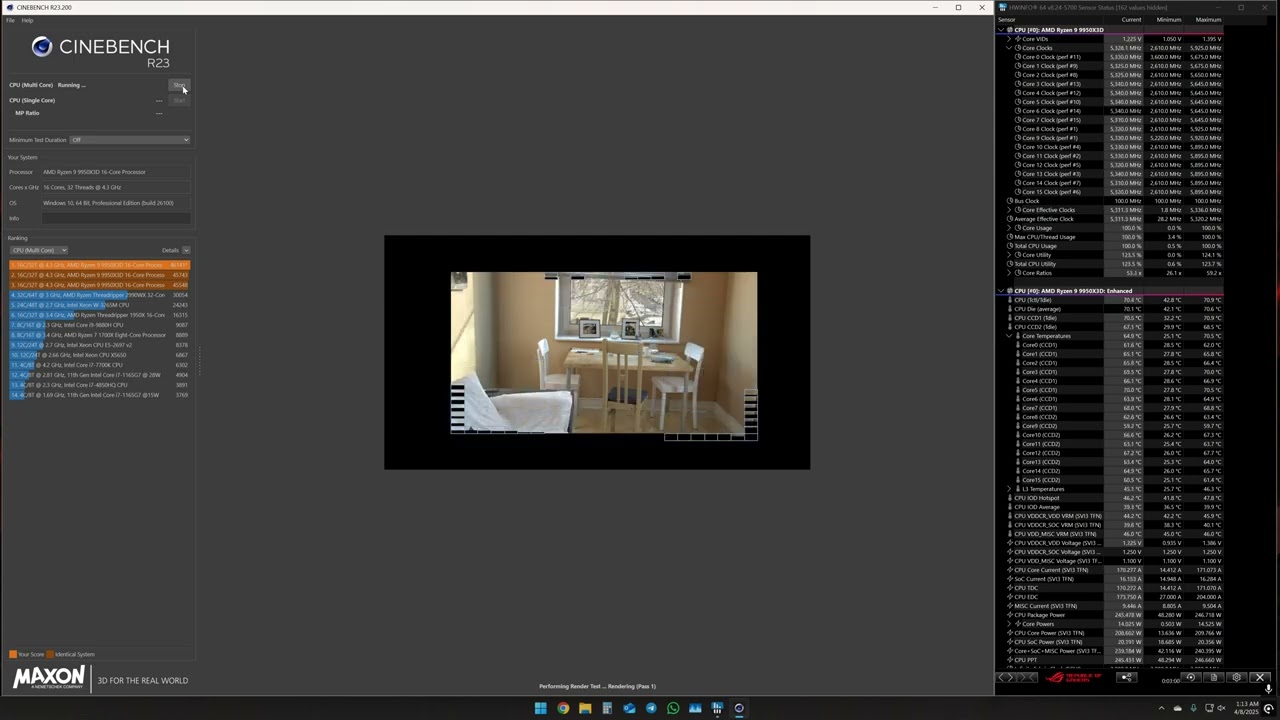Open the Telegram taskbar icon
Screen dimensions: 1280x720
[x=651, y=708]
